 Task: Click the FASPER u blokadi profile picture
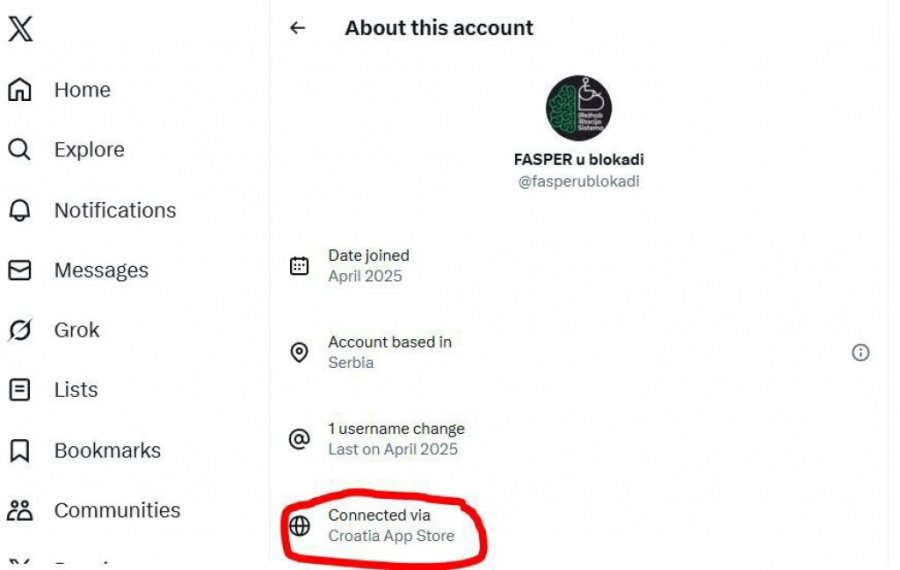tap(579, 107)
